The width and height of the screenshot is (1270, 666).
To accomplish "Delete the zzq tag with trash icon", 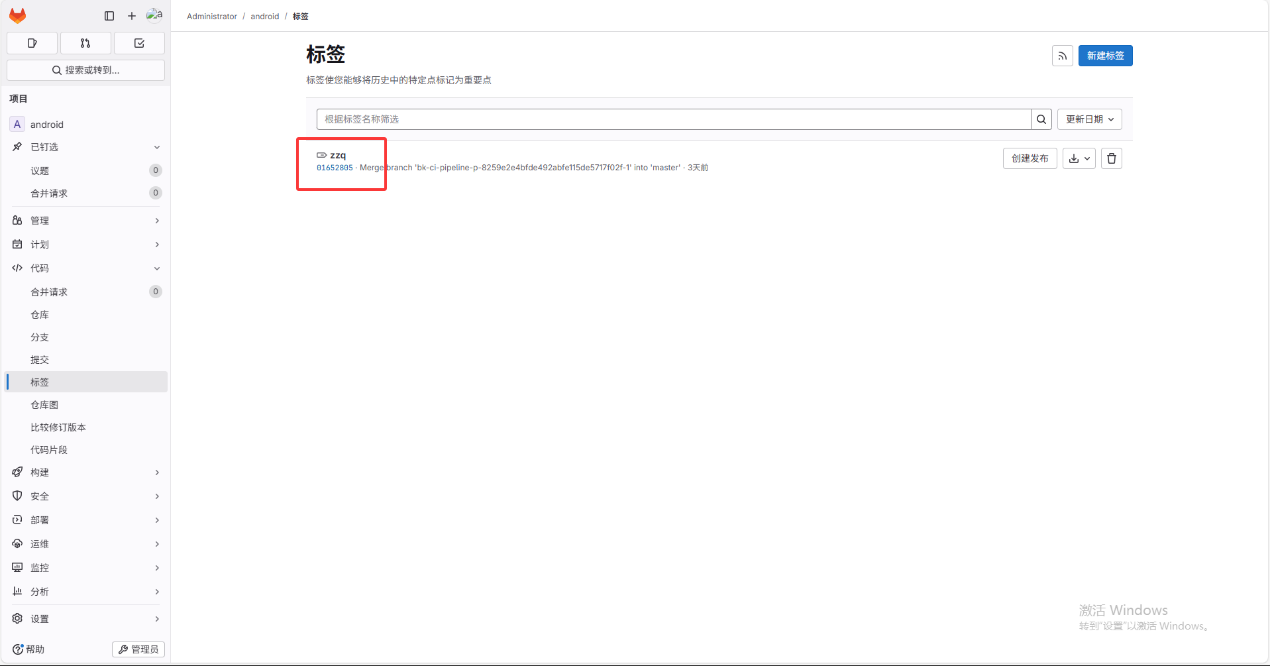I will [x=1111, y=158].
